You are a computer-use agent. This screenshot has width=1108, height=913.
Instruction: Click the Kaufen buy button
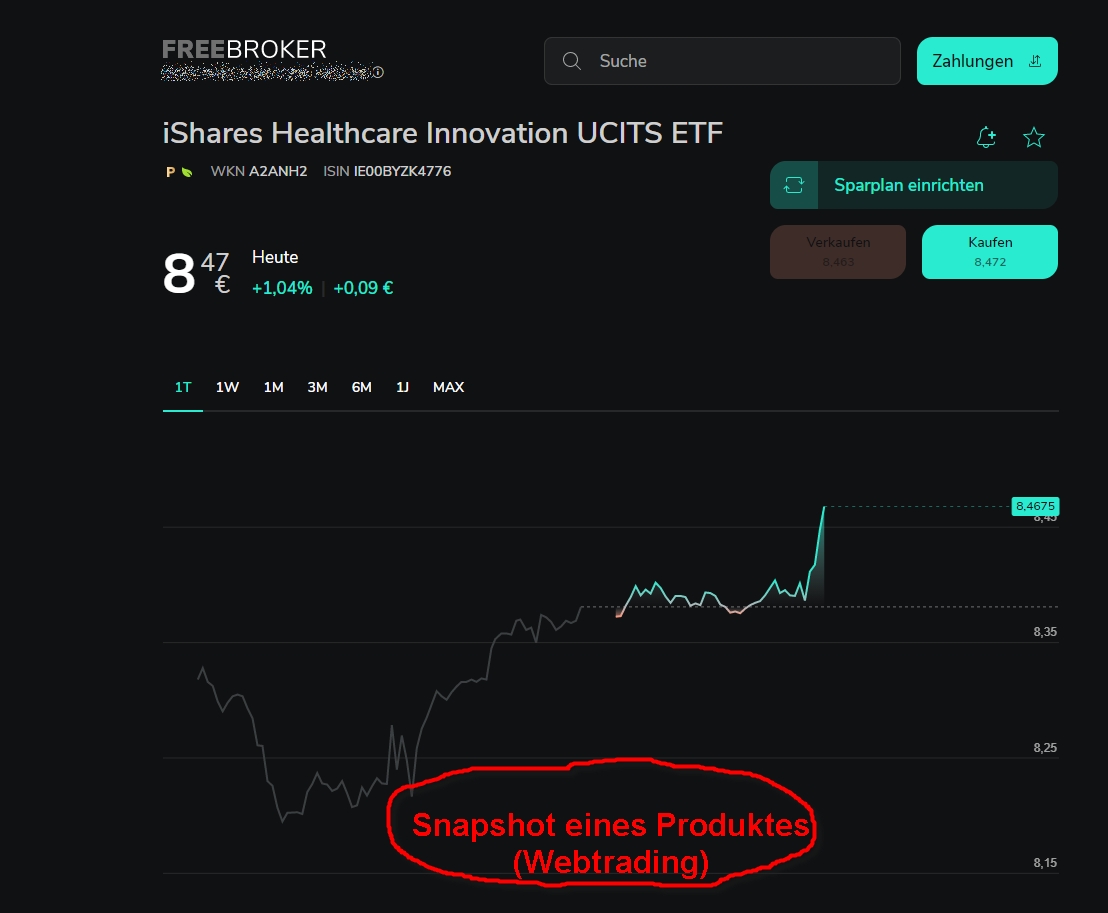click(990, 252)
